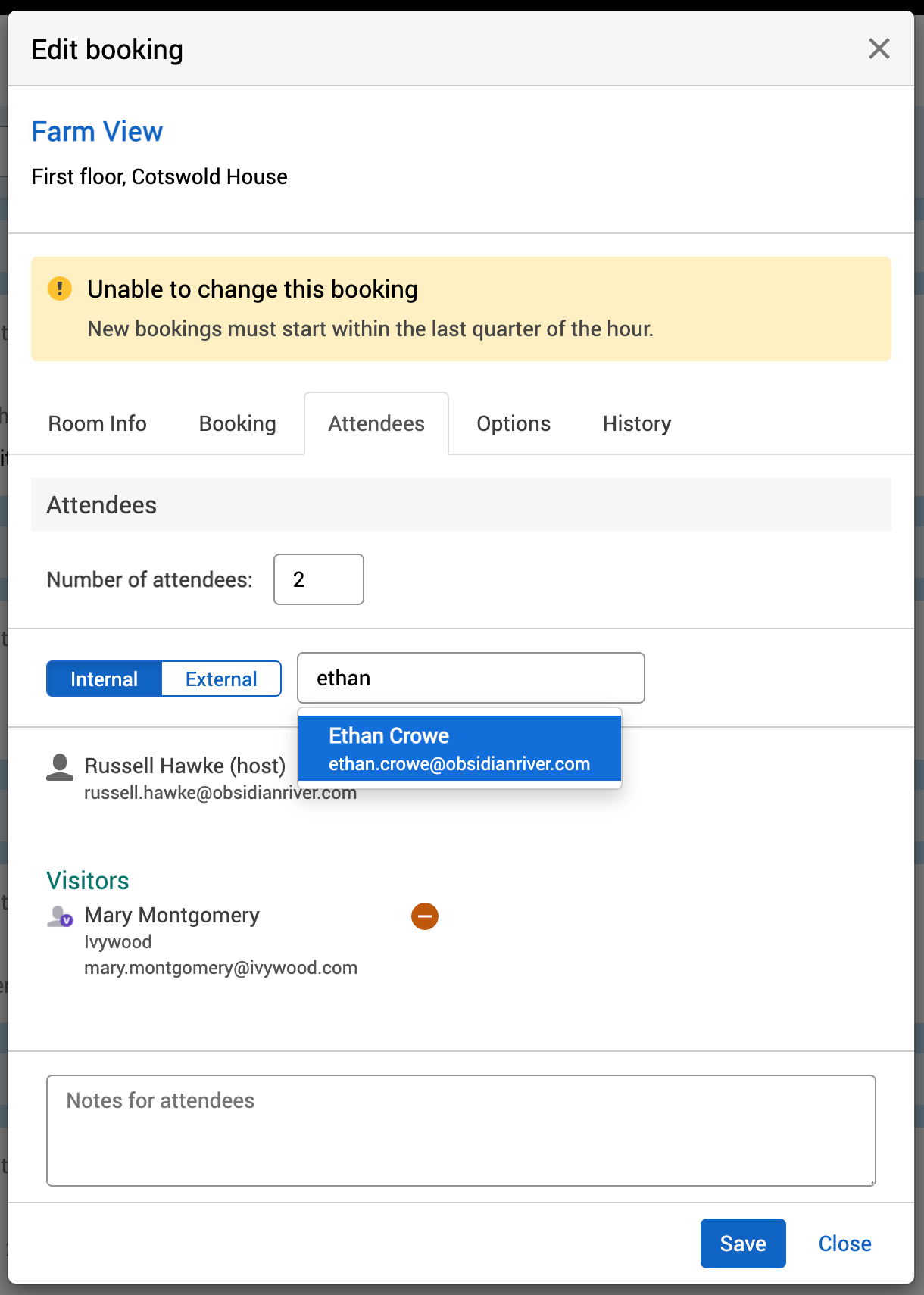Select the Internal attendee toggle

(104, 679)
